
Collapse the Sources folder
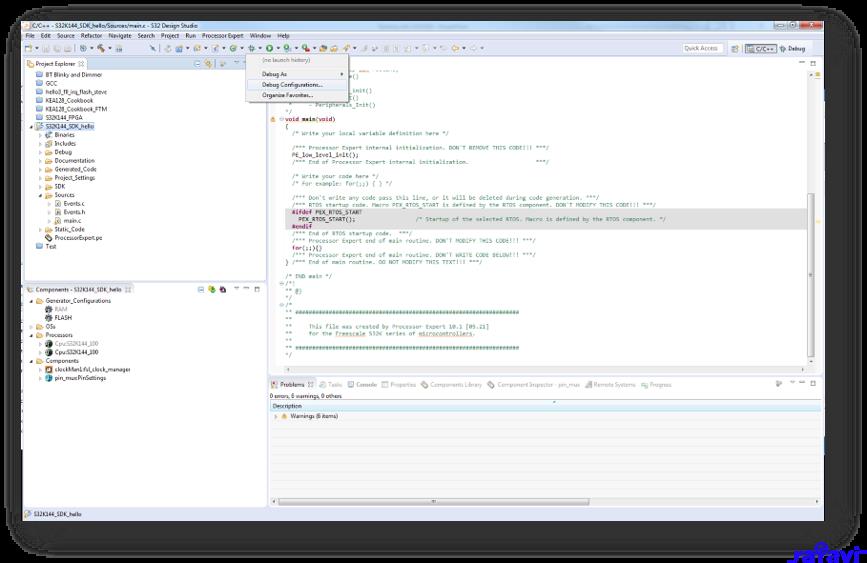point(41,195)
